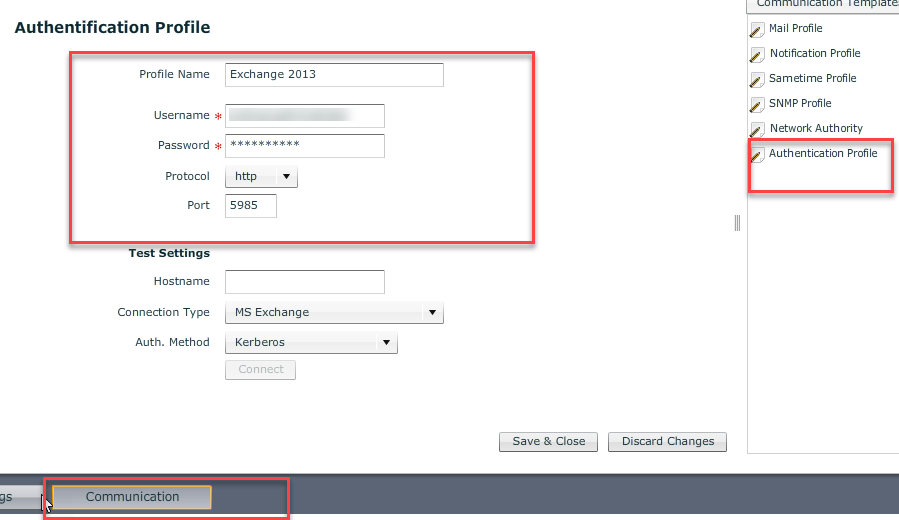Select the Password input field

304,146
